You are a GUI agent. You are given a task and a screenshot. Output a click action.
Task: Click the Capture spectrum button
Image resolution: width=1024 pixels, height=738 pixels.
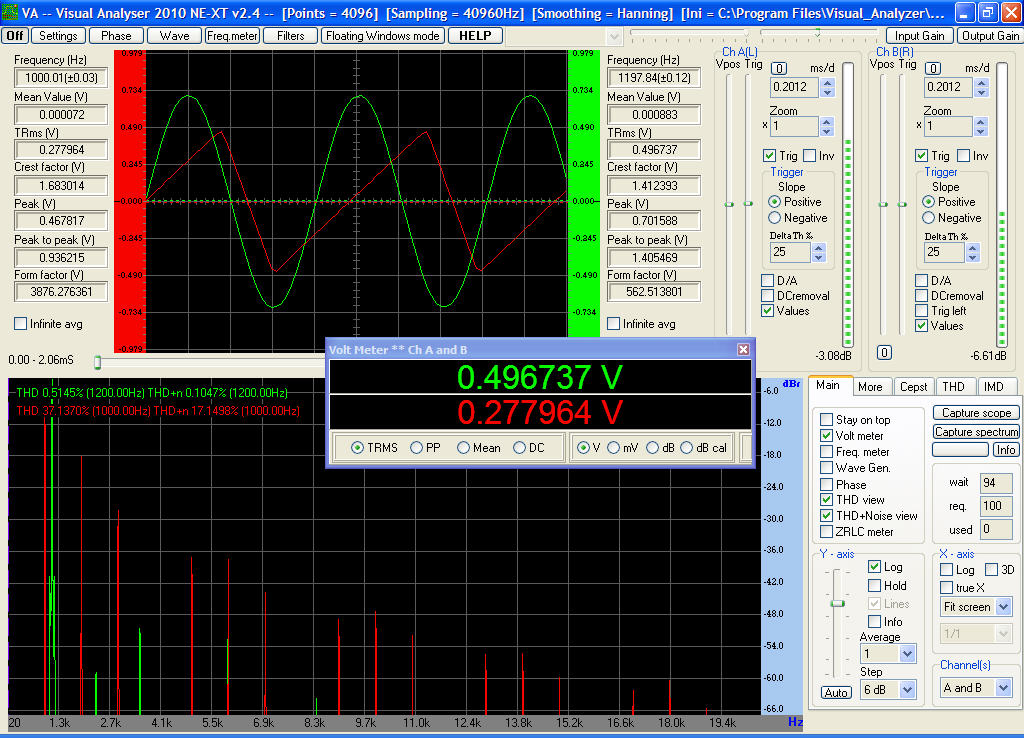(976, 432)
